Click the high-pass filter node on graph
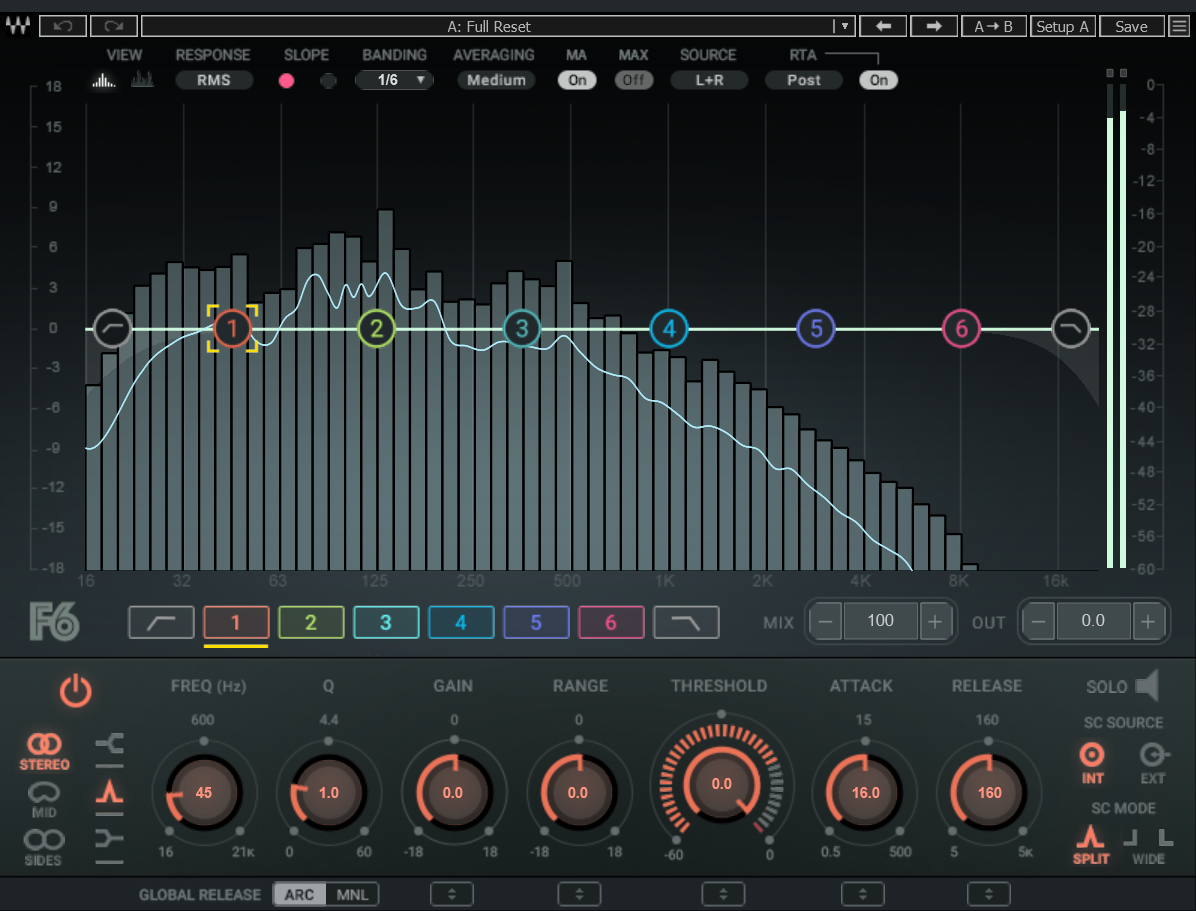Image resolution: width=1196 pixels, height=911 pixels. tap(113, 329)
